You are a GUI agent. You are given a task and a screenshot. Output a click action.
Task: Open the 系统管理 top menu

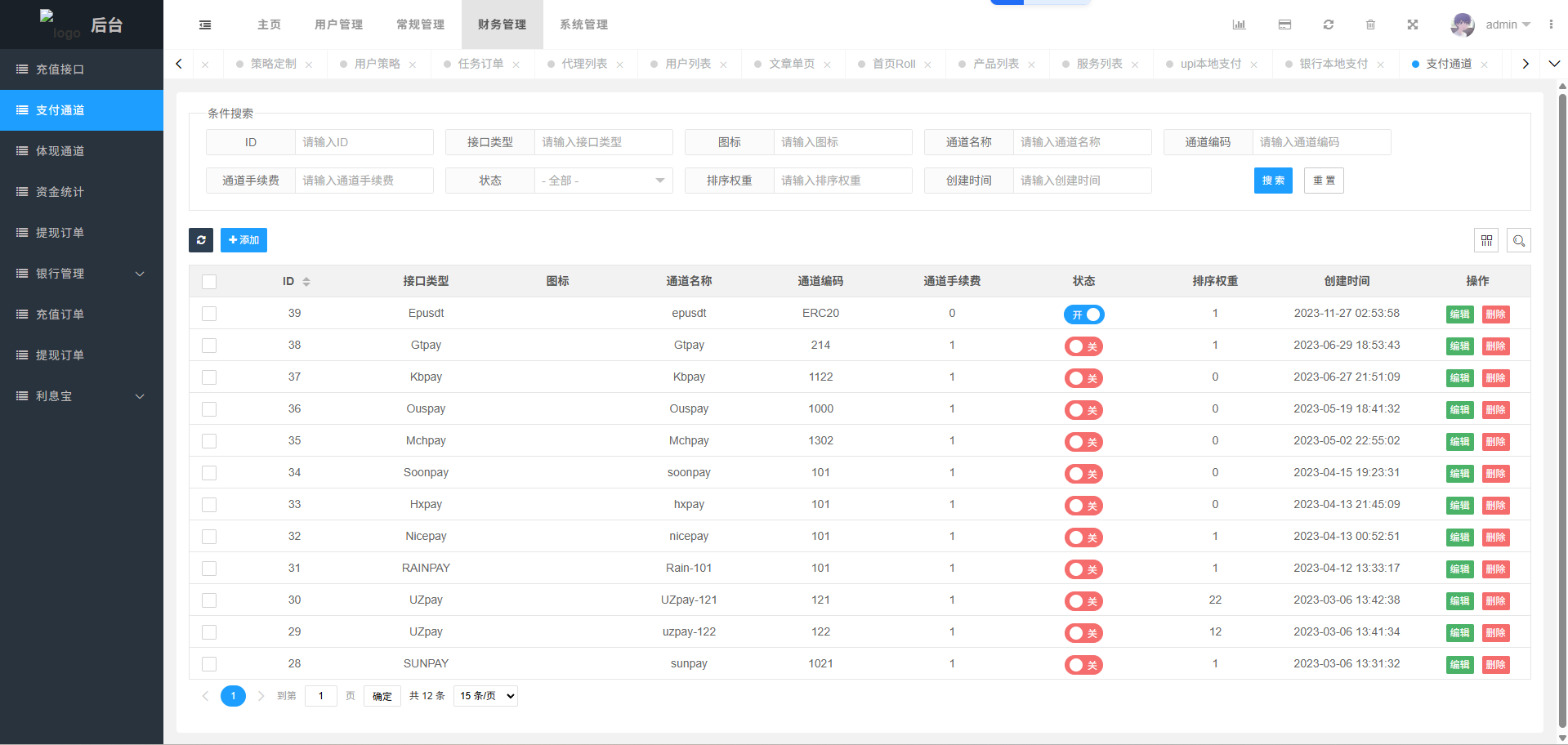point(583,25)
